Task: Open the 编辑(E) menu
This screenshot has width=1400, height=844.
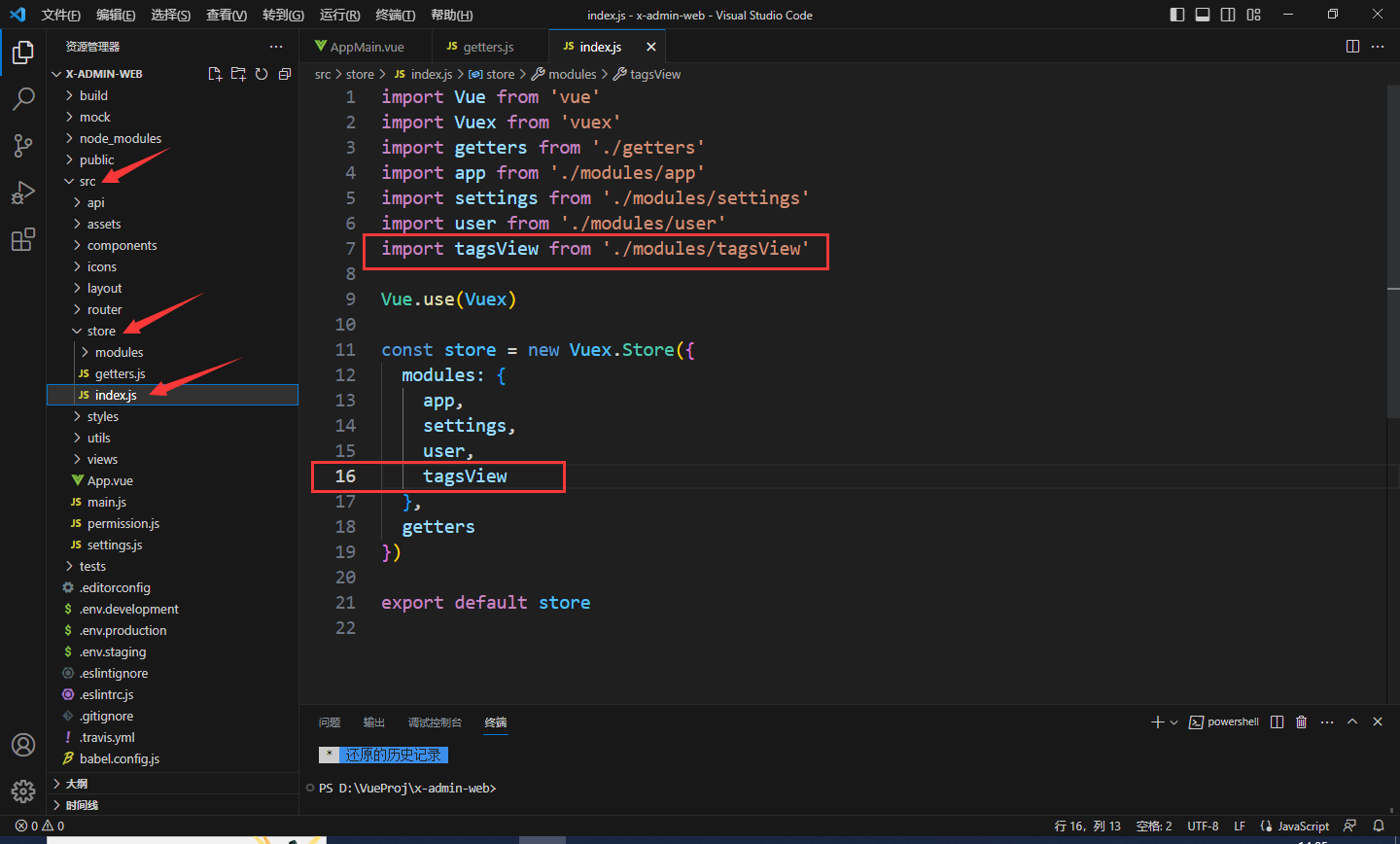Action: (x=116, y=15)
